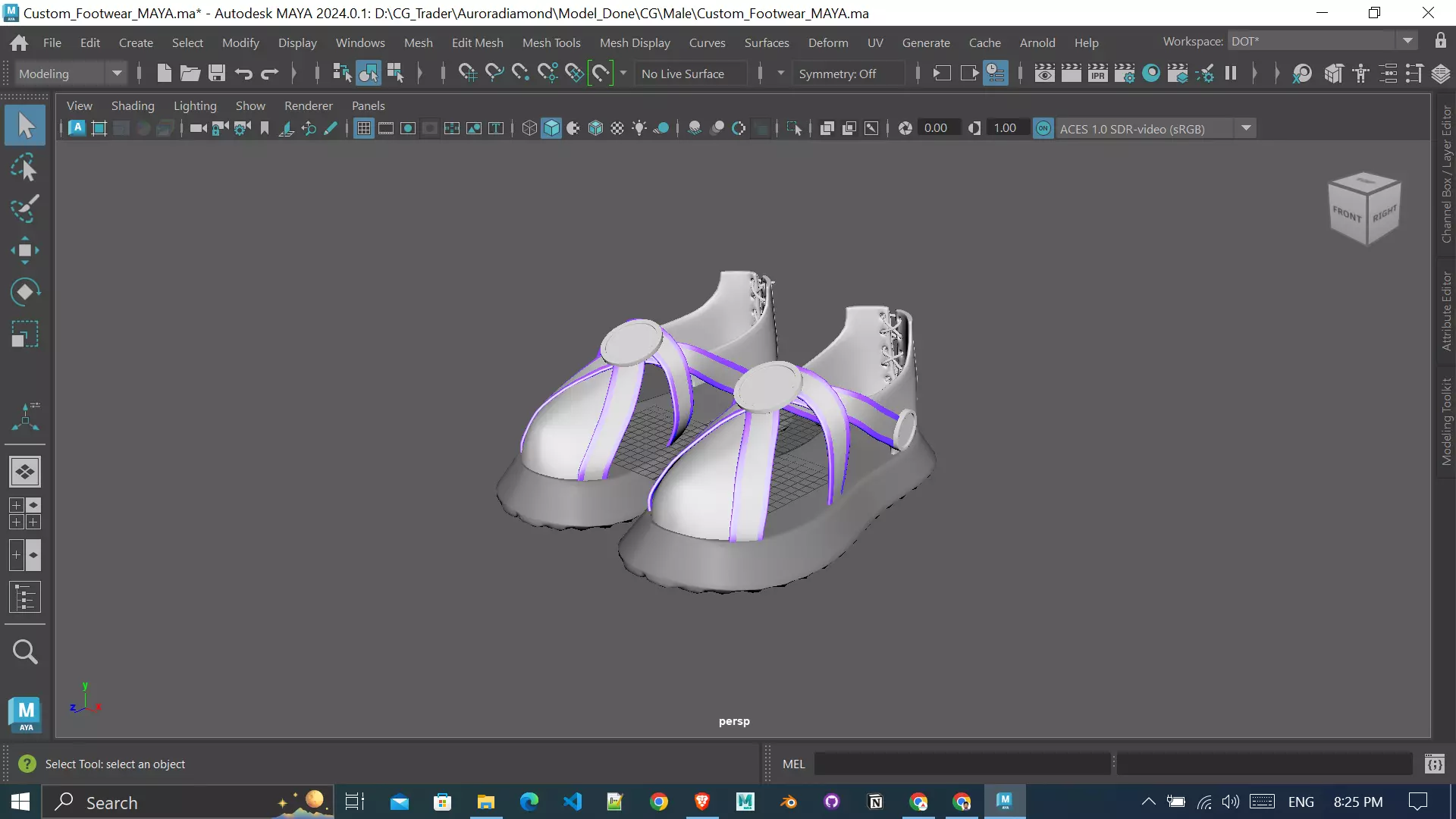The width and height of the screenshot is (1456, 819).
Task: Click the IPR render icon
Action: (x=1097, y=74)
